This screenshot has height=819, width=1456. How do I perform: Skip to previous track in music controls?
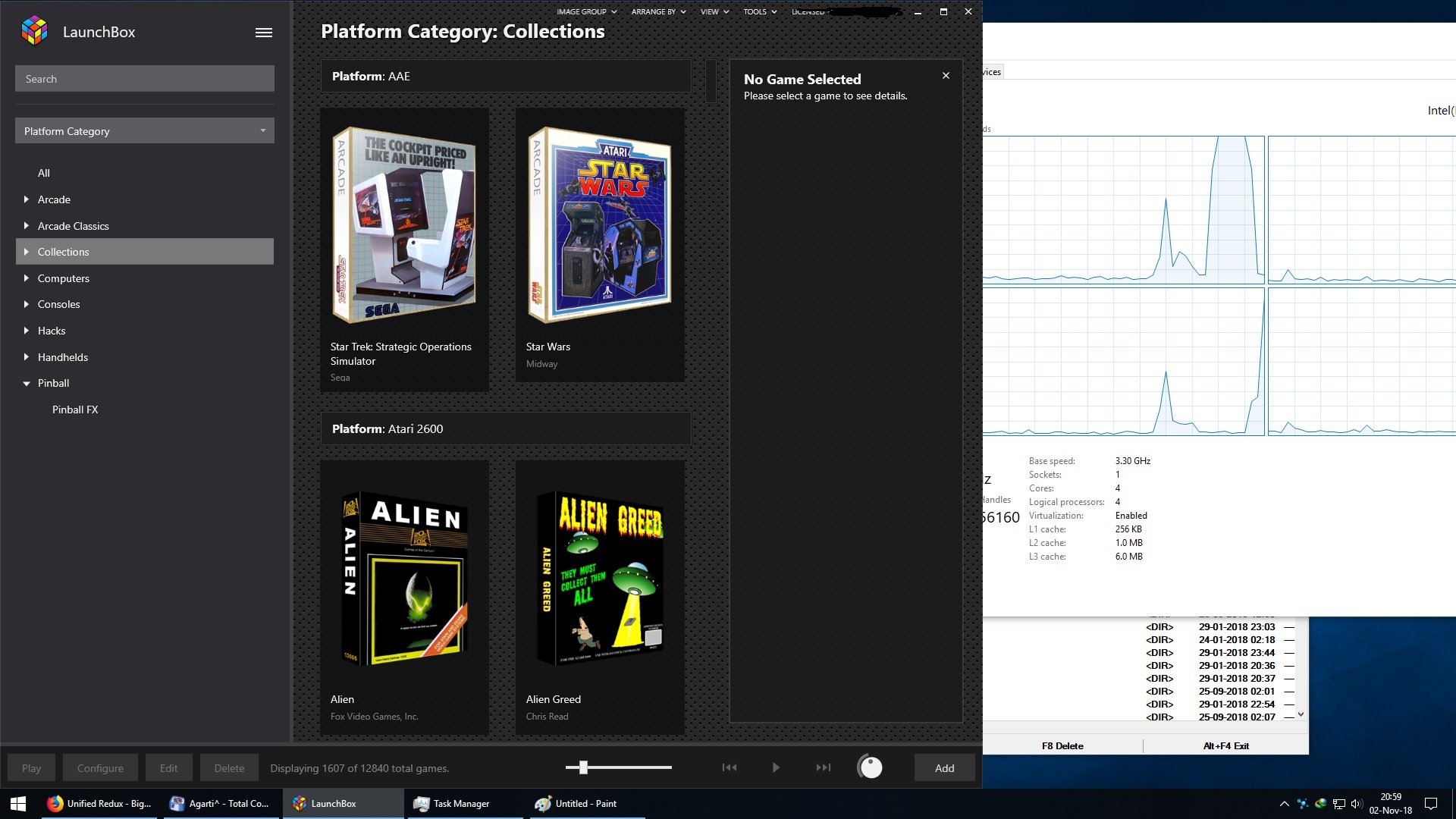730,767
